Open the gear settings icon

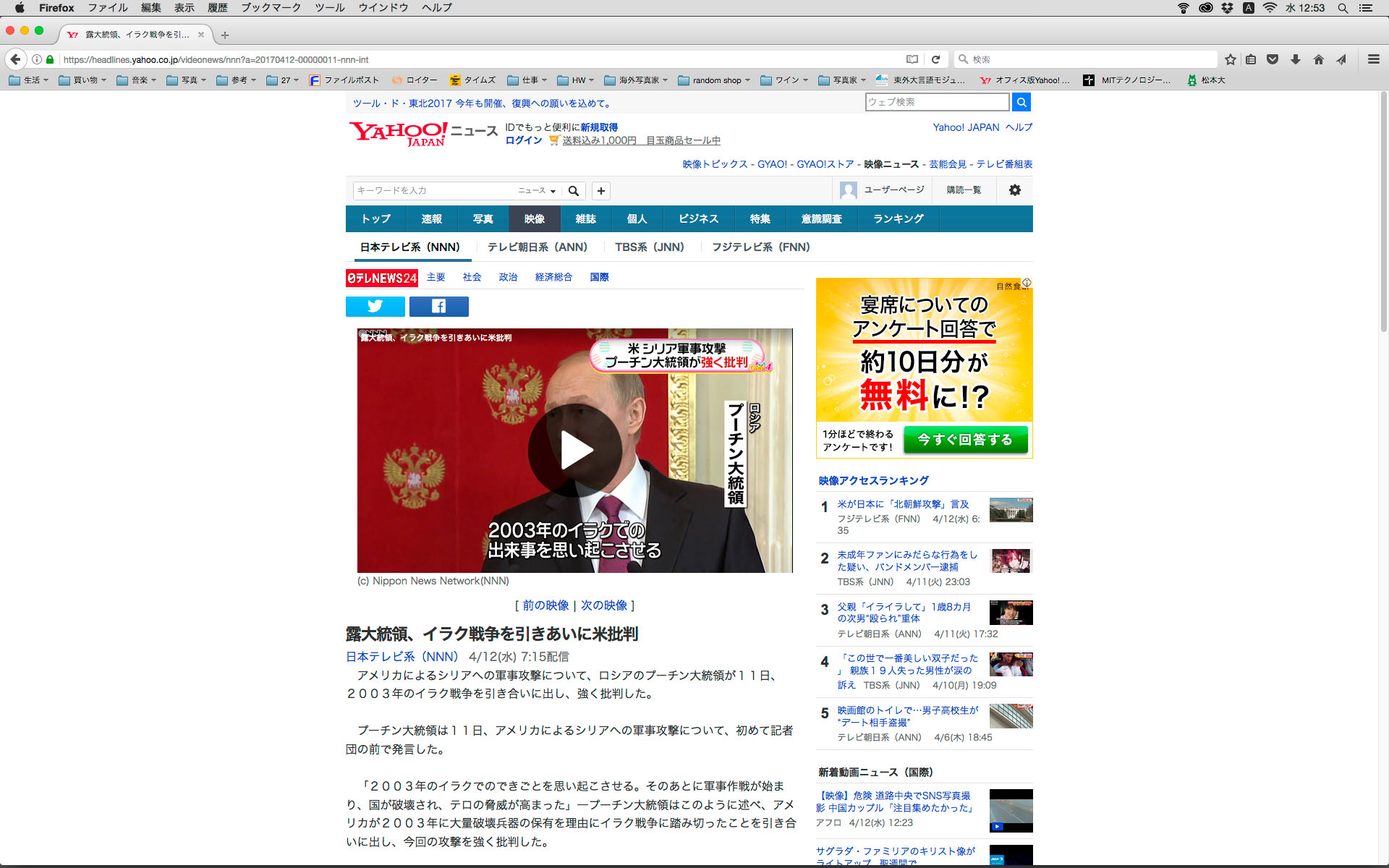click(x=1014, y=190)
